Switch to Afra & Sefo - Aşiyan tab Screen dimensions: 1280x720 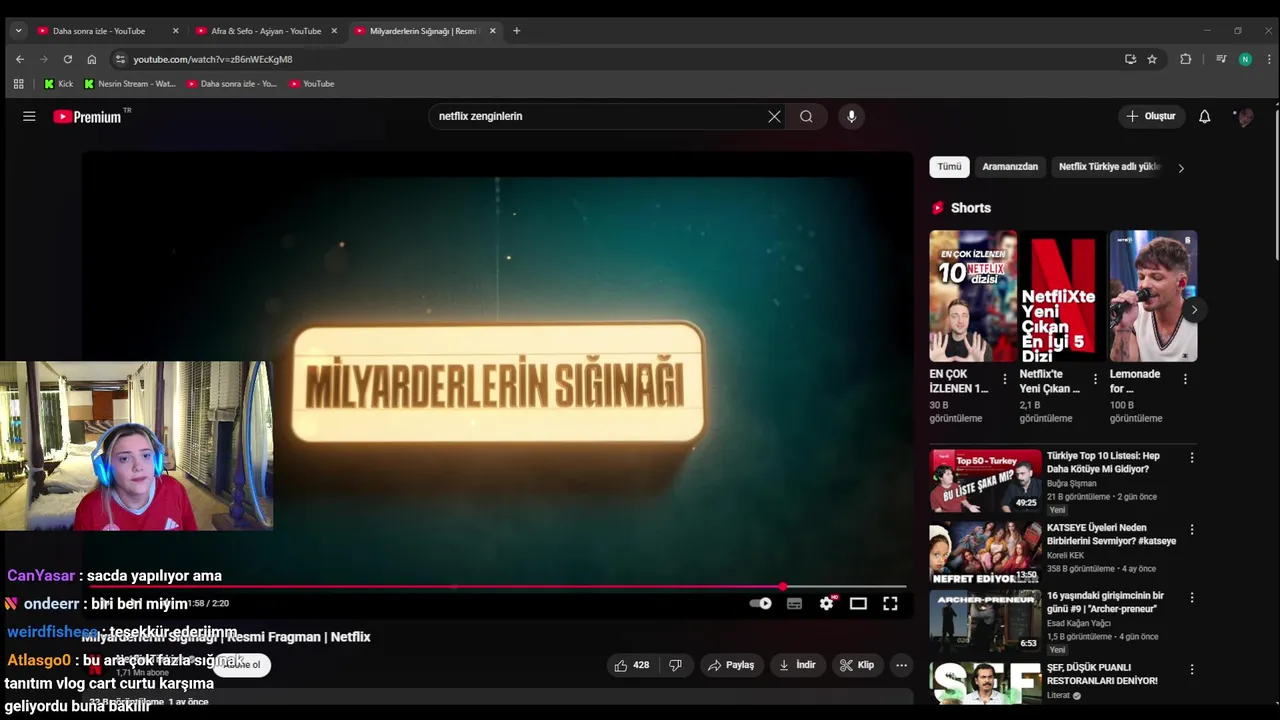click(x=266, y=31)
